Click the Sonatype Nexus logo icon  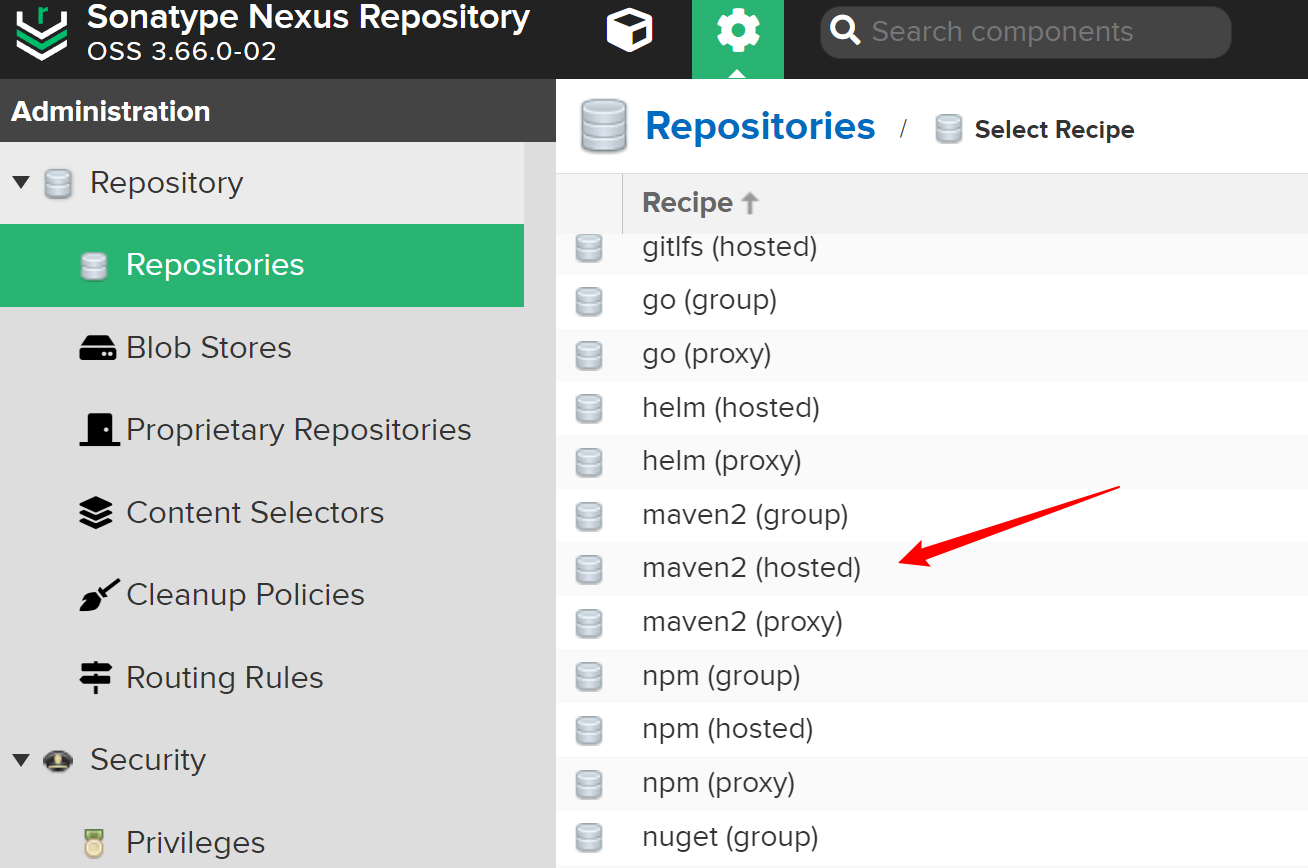(x=42, y=31)
